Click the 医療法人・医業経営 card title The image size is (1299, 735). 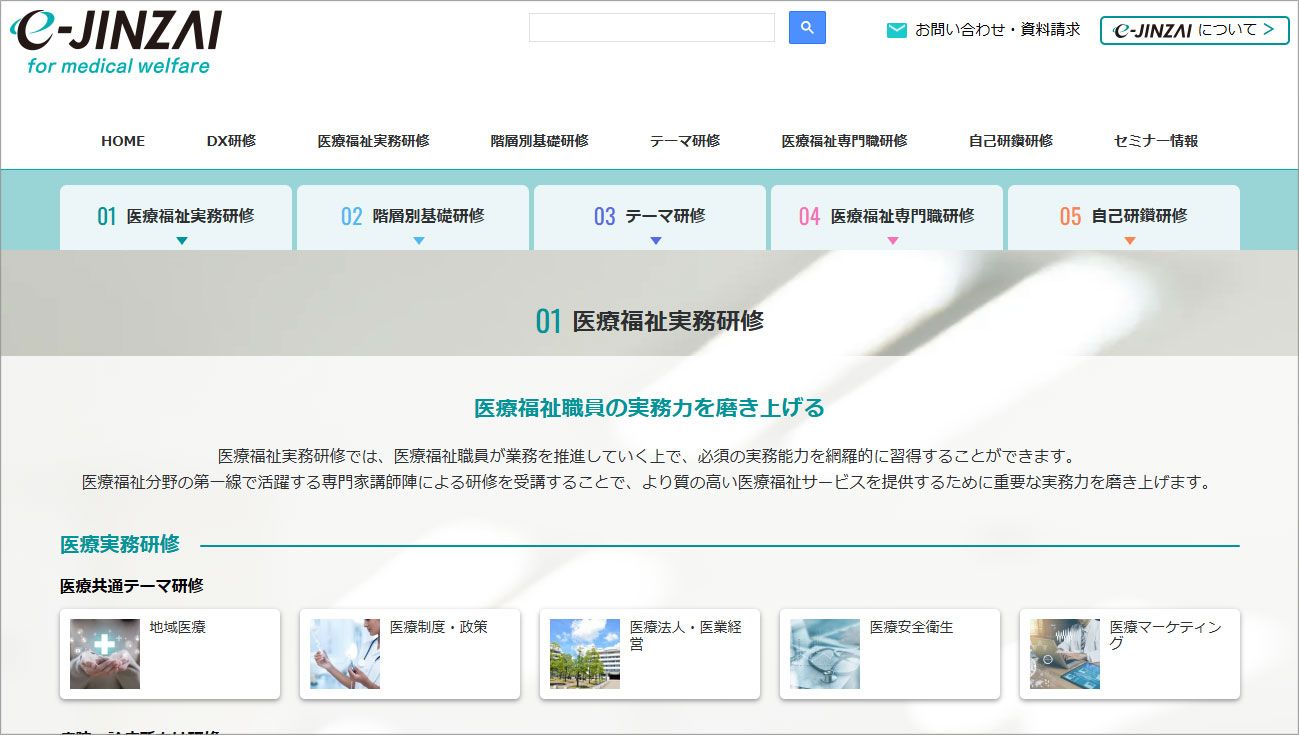pyautogui.click(x=686, y=635)
